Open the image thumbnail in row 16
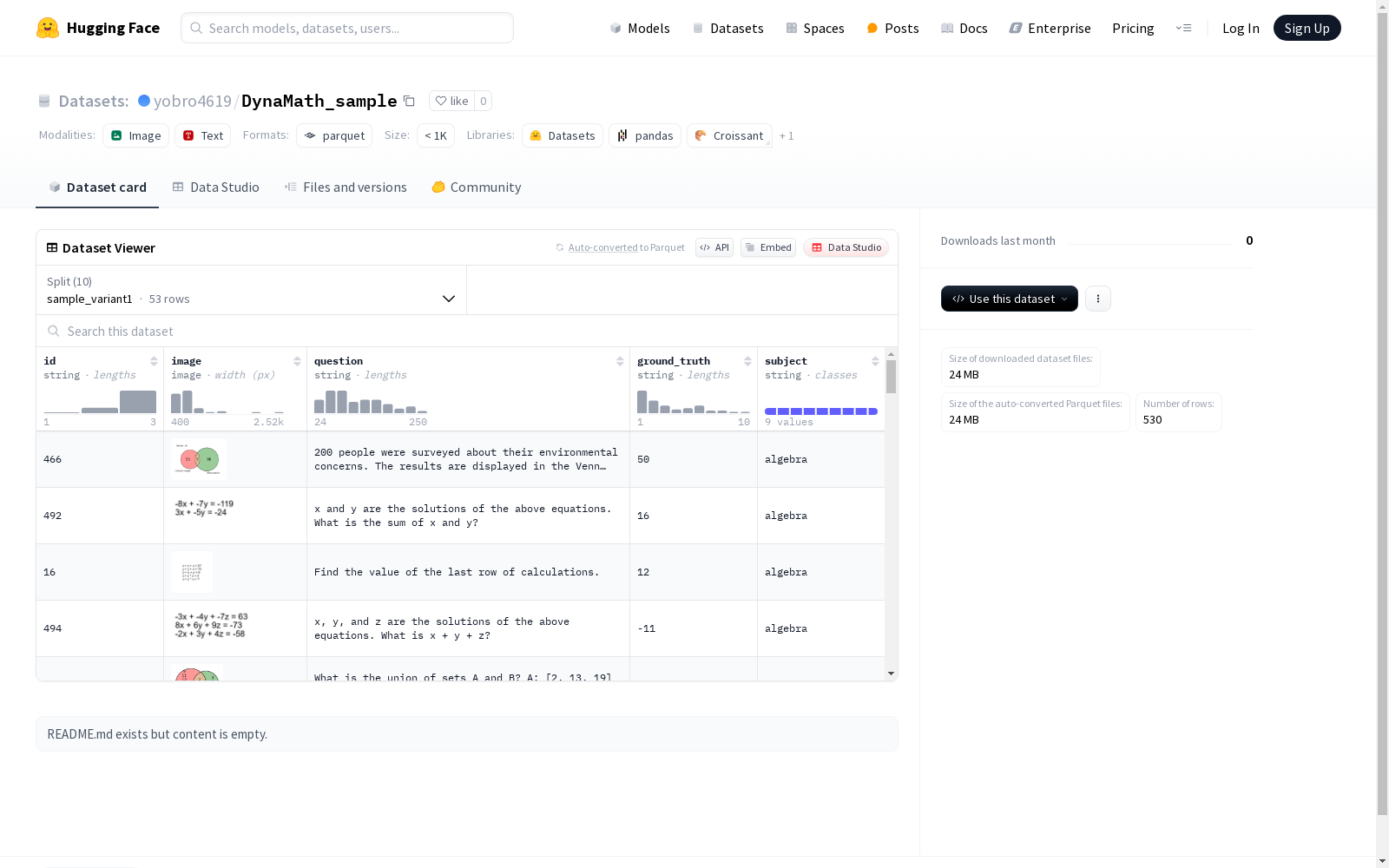1389x868 pixels. [192, 572]
